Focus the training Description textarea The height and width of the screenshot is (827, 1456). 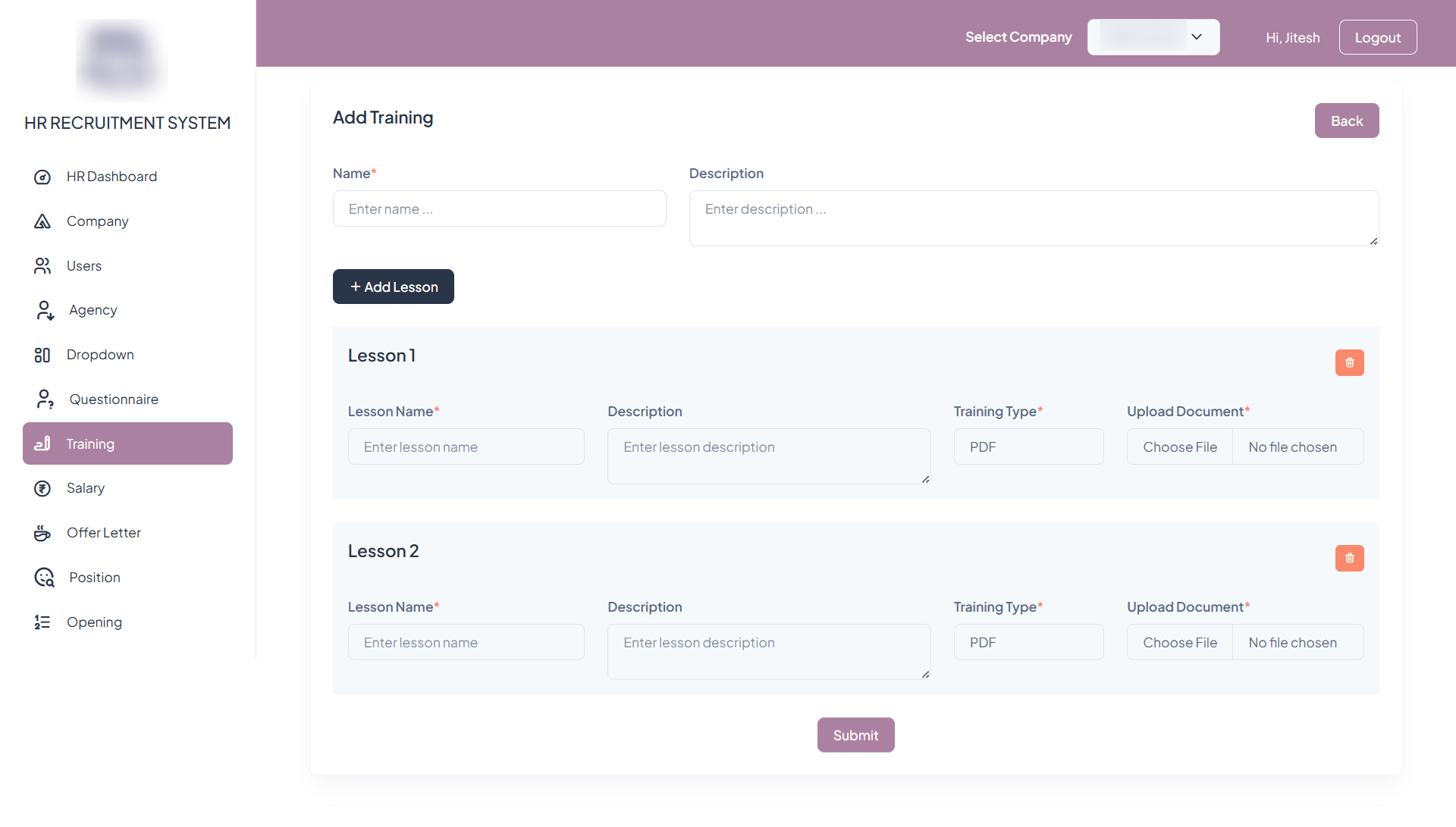tap(1034, 219)
